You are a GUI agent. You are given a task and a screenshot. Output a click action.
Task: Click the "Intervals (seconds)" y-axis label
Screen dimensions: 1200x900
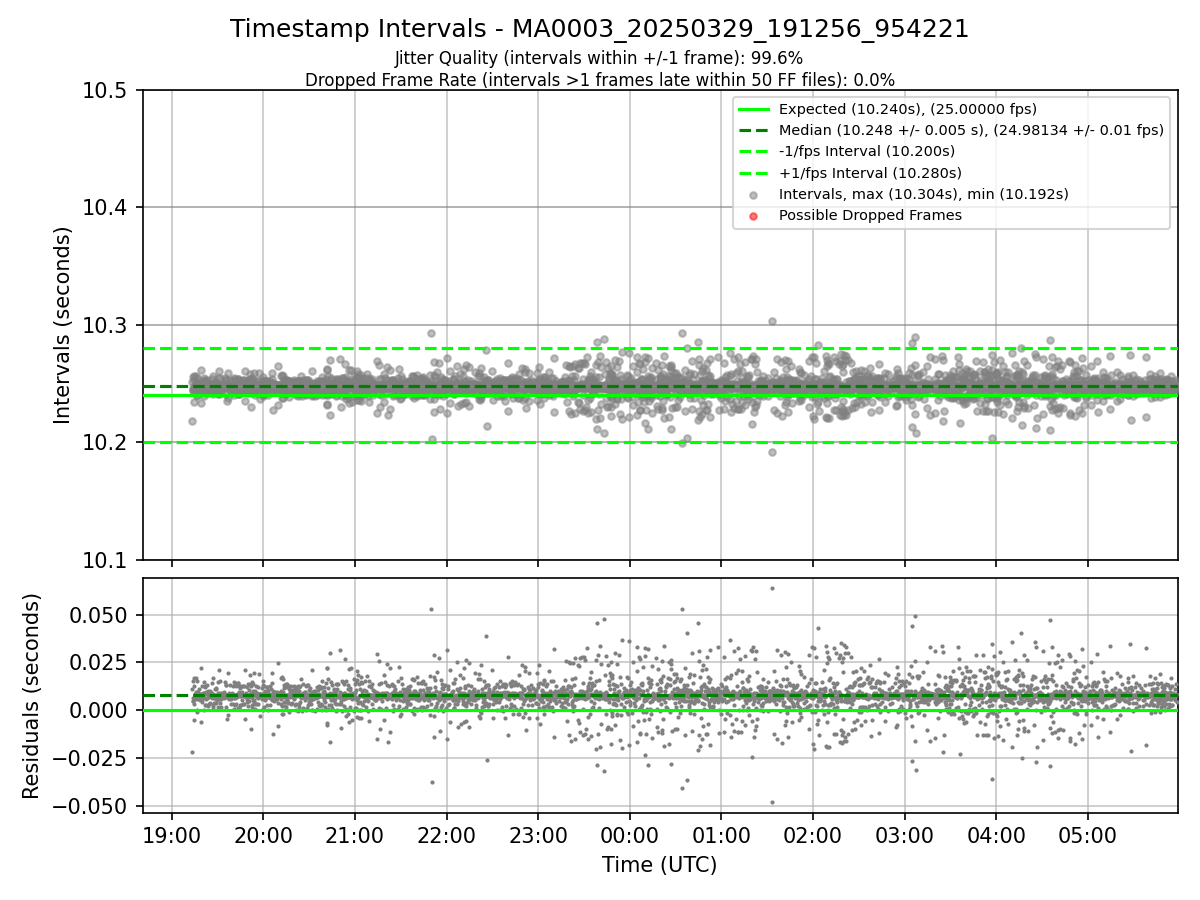click(x=63, y=325)
